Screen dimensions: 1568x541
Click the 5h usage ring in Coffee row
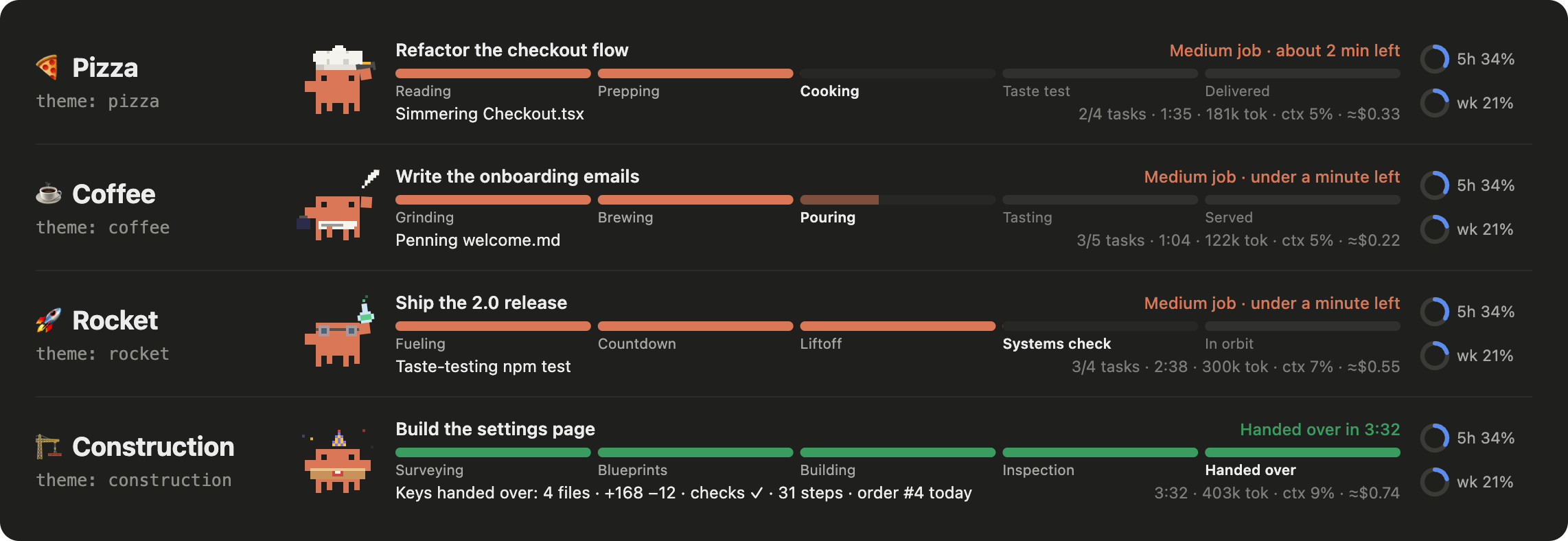click(x=1435, y=185)
